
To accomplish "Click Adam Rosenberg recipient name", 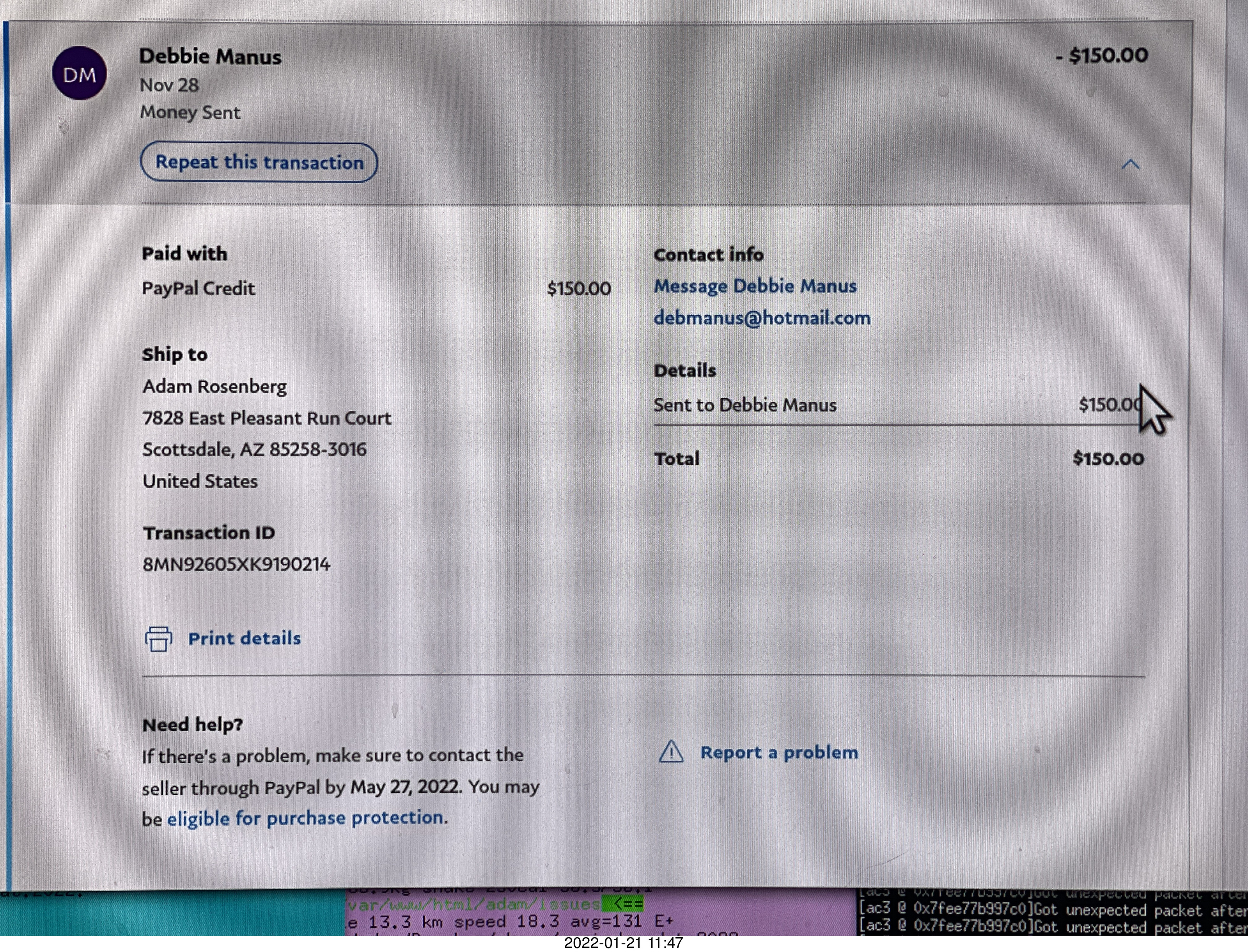I will [x=214, y=386].
